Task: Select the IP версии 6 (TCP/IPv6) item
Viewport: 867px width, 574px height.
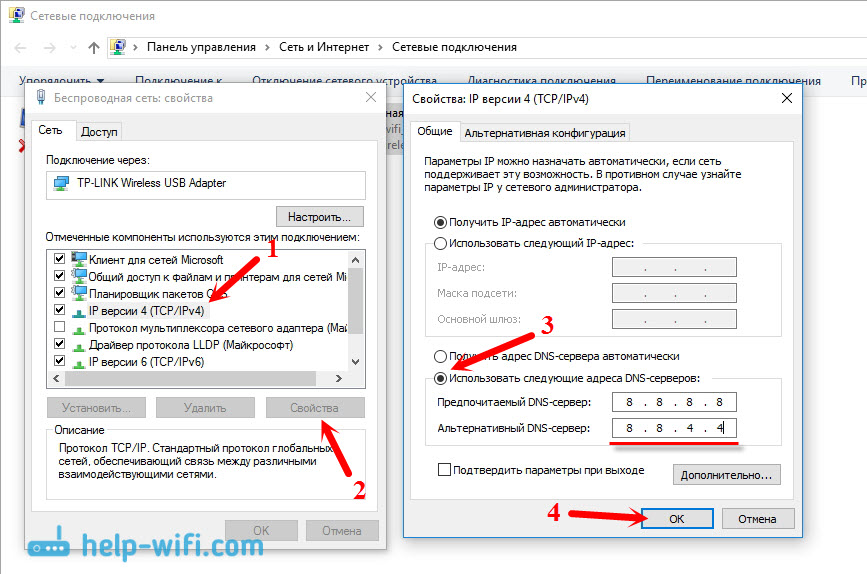Action: coord(147,362)
